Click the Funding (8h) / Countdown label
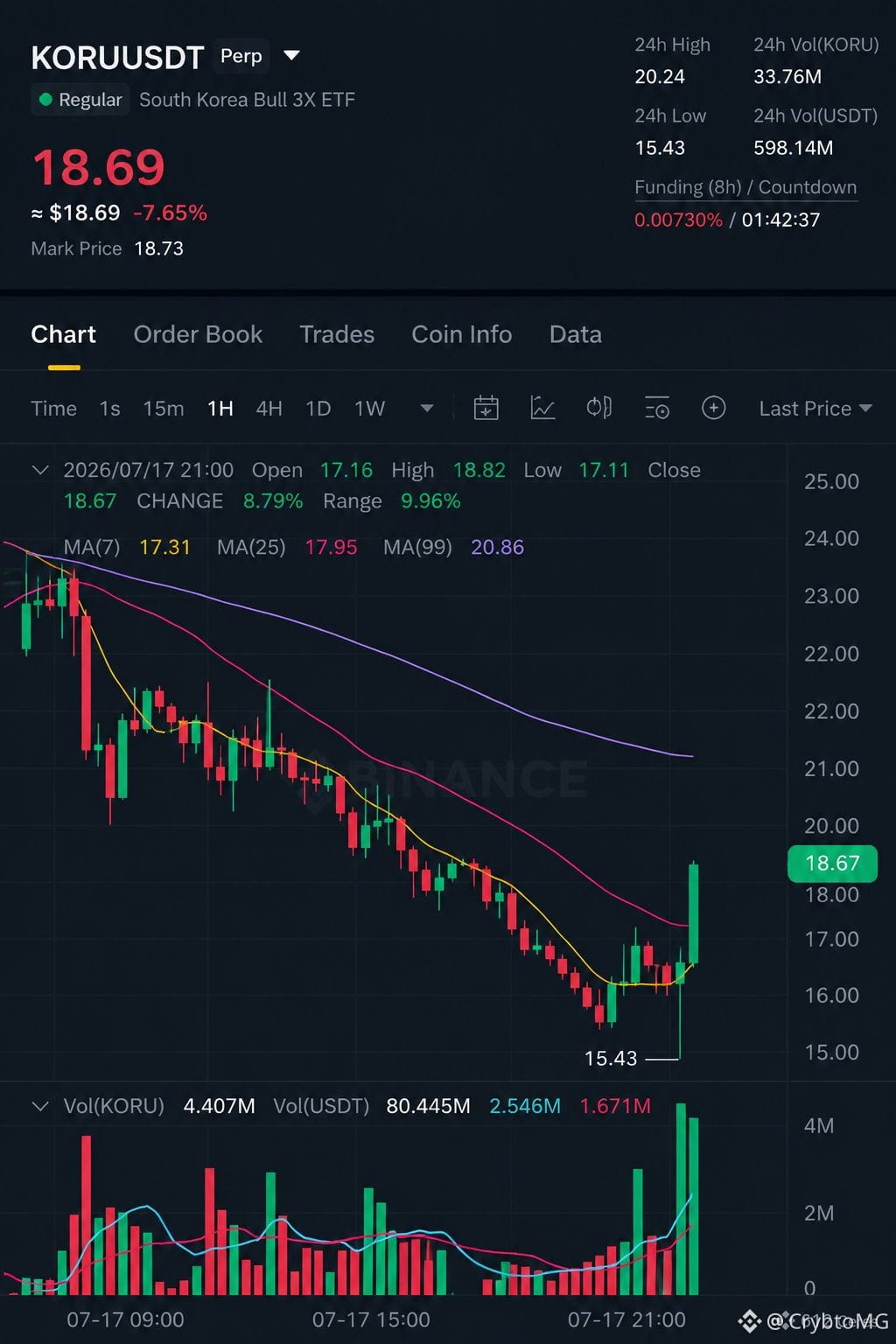The width and height of the screenshot is (896, 1344). click(745, 187)
